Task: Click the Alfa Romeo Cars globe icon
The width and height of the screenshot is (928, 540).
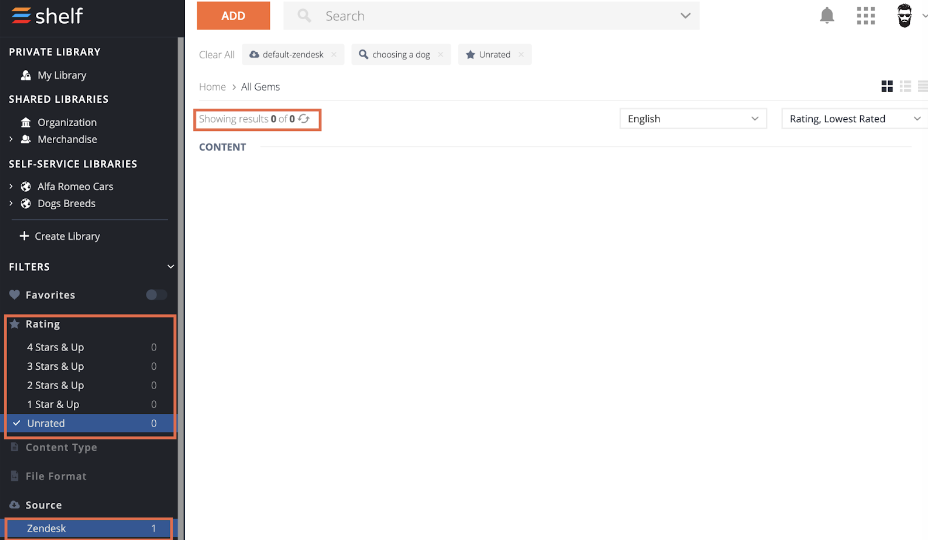Action: pos(25,187)
